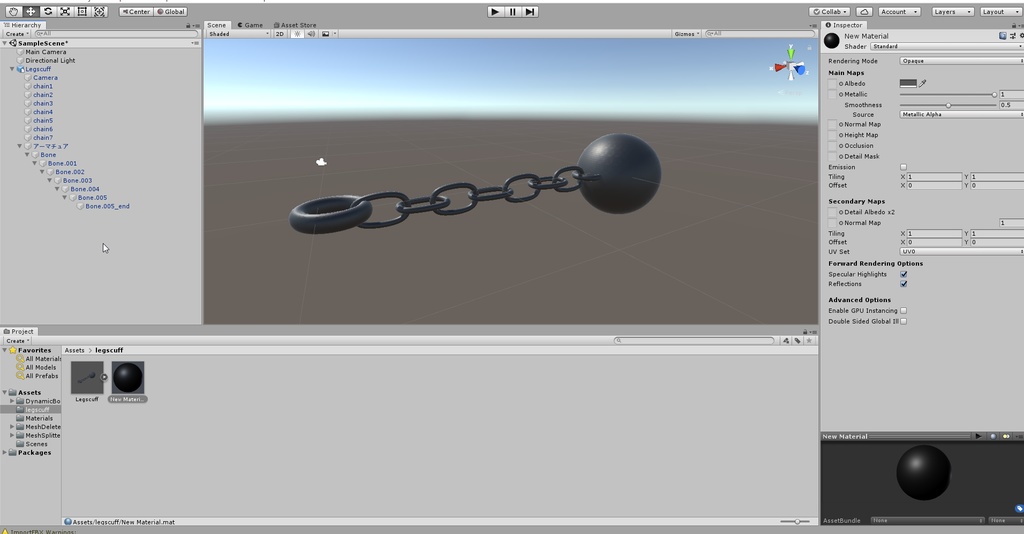Open the Gizmos dropdown
This screenshot has width=1024, height=534.
coord(686,34)
